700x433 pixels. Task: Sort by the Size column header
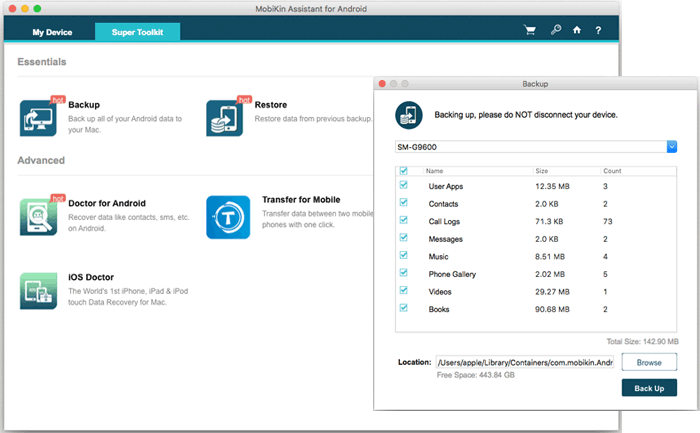[542, 171]
